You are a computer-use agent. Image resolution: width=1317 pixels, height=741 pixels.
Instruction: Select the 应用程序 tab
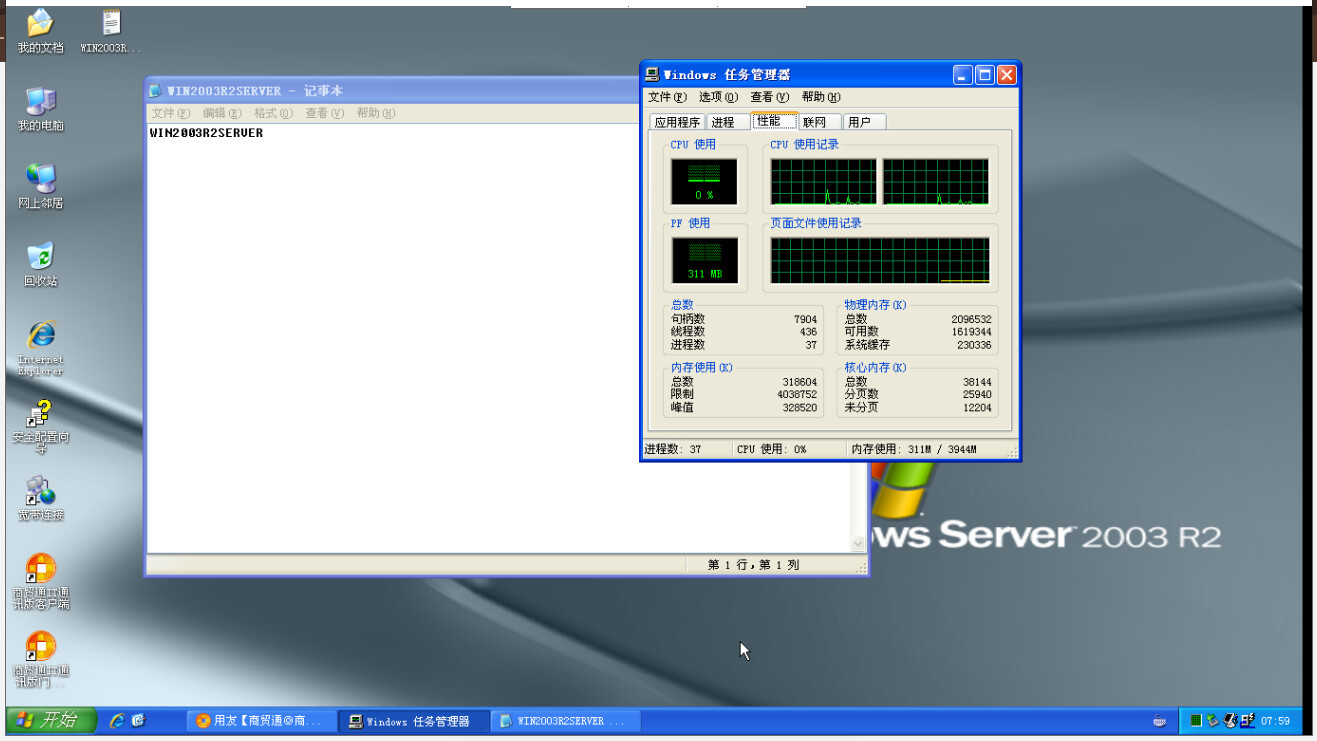tap(677, 122)
